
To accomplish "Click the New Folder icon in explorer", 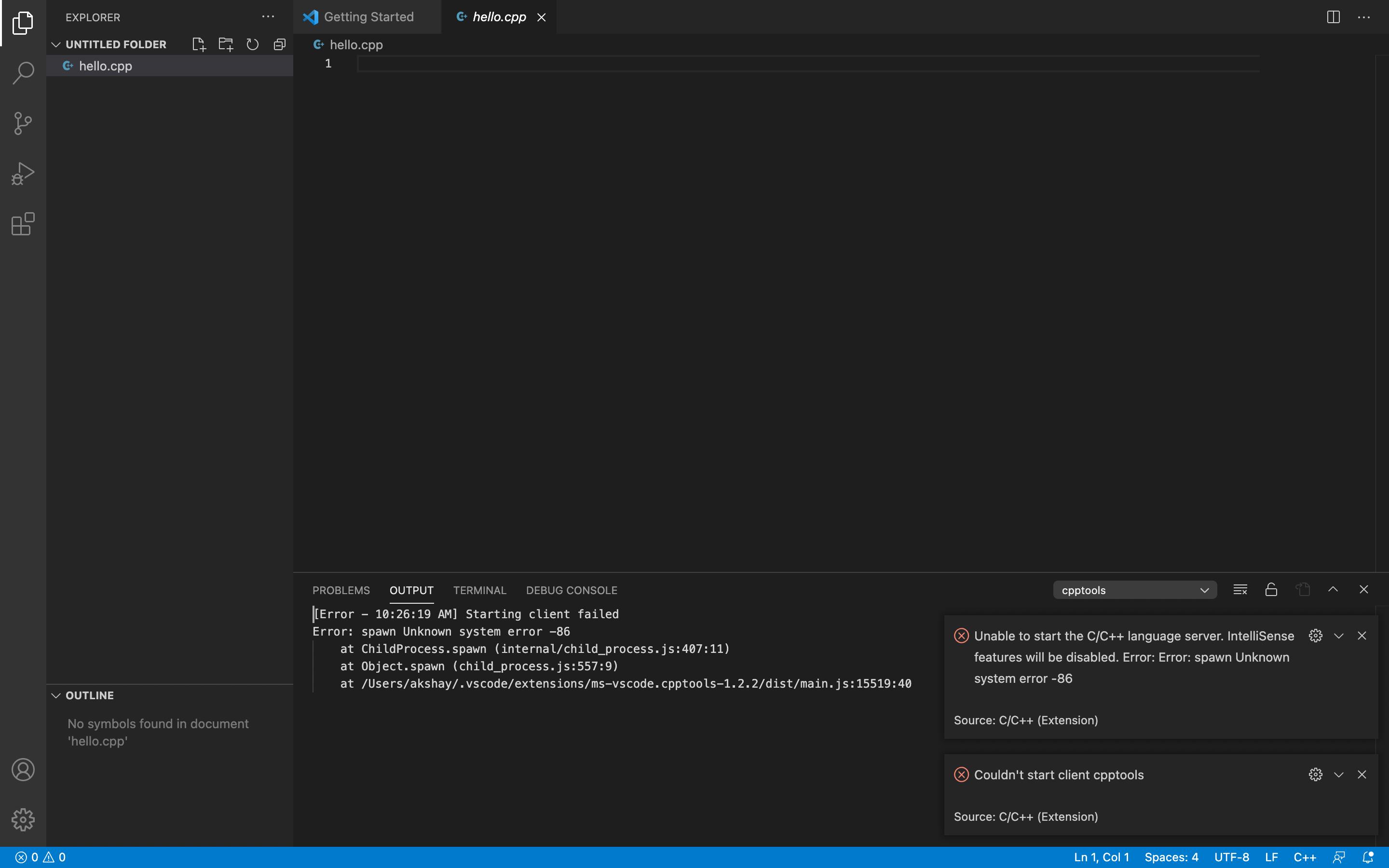I will (x=226, y=44).
